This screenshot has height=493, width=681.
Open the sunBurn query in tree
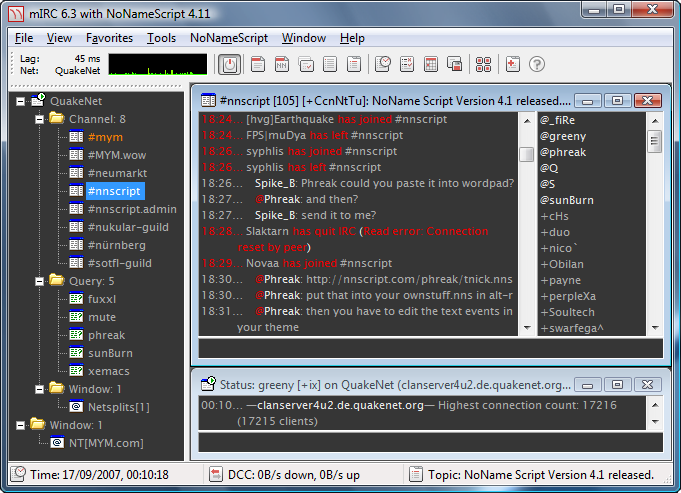pyautogui.click(x=110, y=353)
